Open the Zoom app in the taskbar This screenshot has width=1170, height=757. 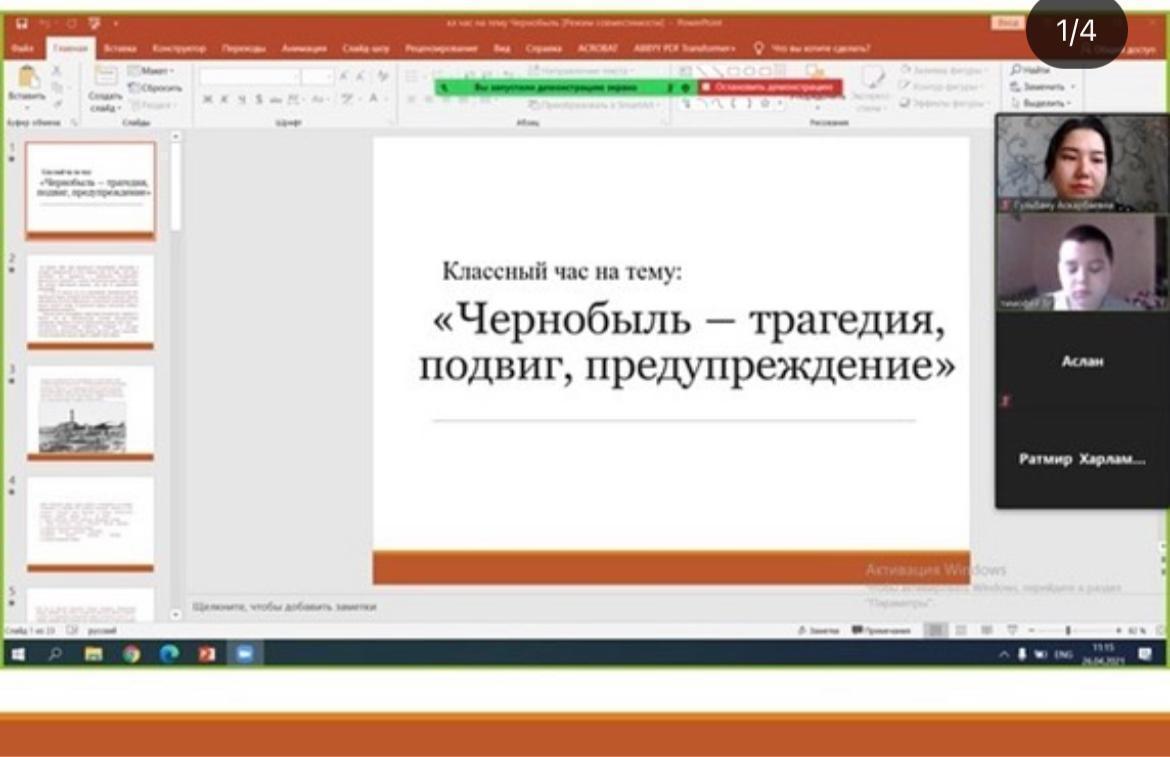coord(244,654)
